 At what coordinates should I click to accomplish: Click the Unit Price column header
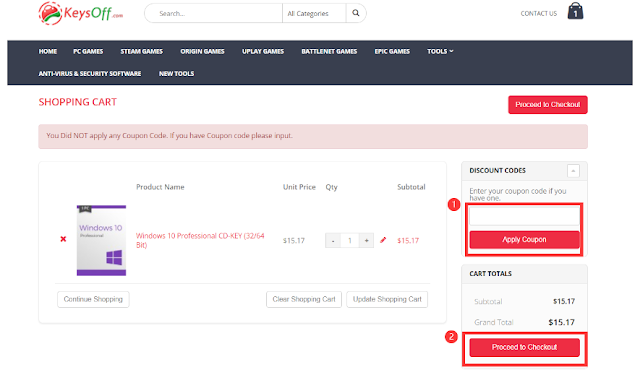tap(299, 187)
